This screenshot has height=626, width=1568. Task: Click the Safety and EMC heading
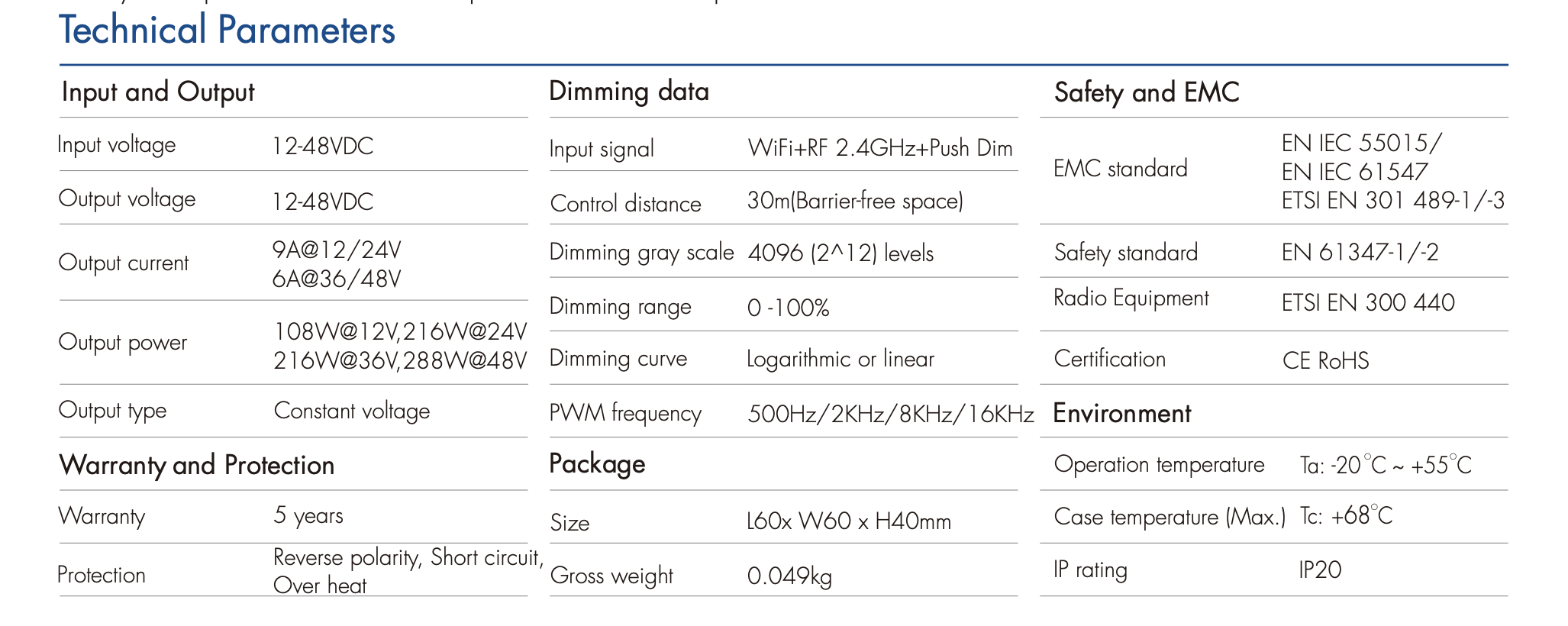1147,93
